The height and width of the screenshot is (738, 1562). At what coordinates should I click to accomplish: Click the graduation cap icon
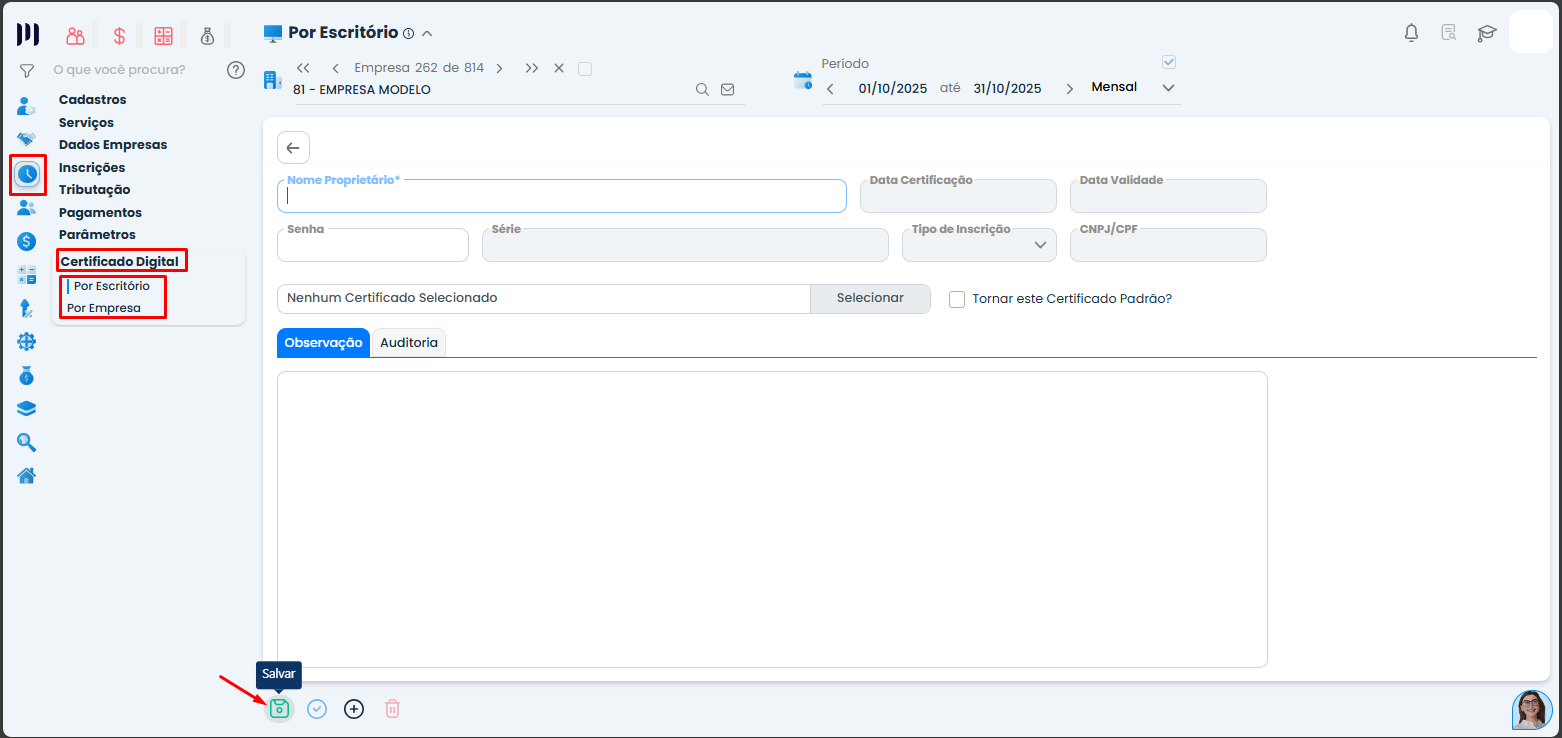[1487, 33]
